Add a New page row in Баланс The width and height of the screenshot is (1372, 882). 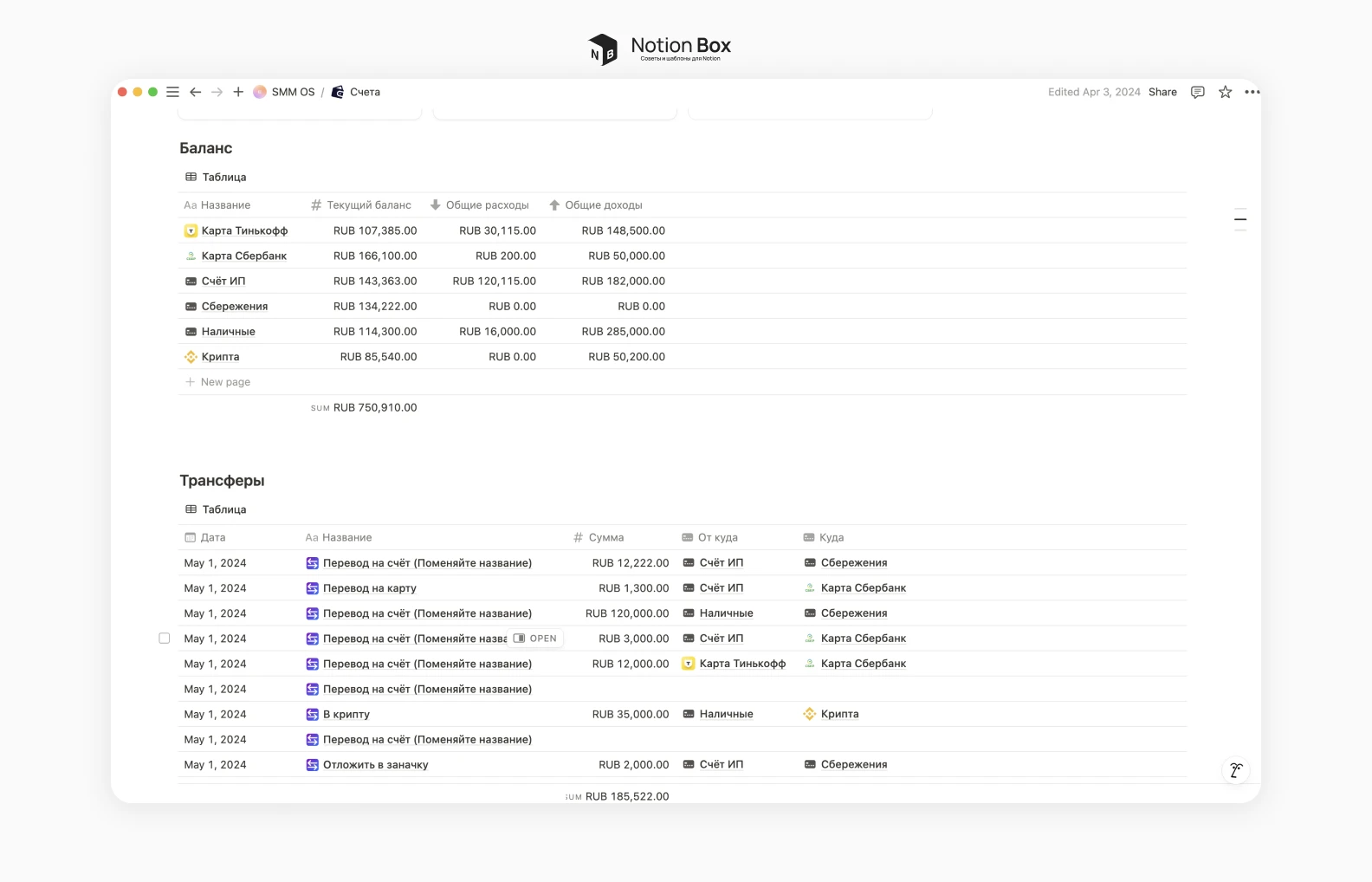pos(225,382)
